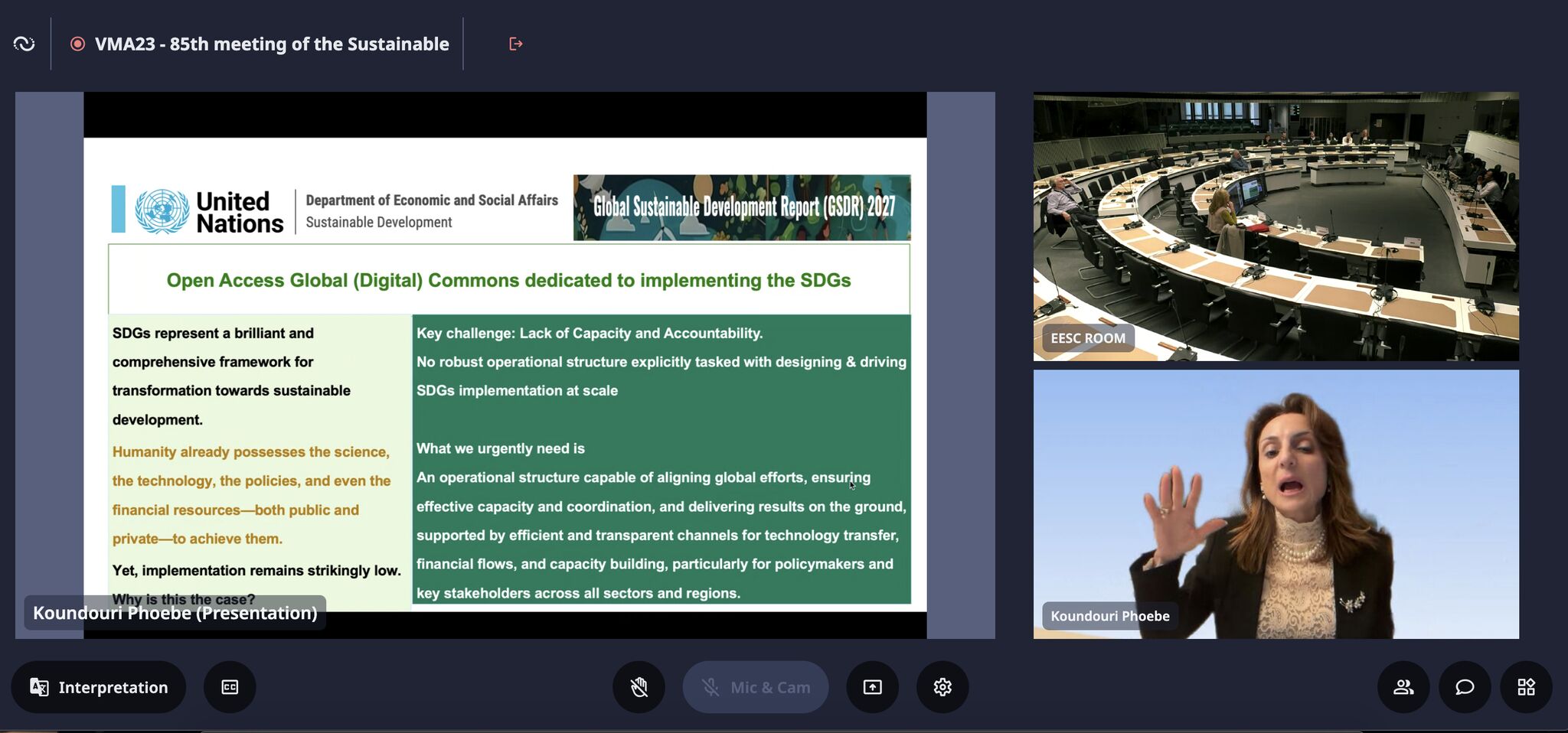Click the Koundouri Phoebe name label on camera tile

(1109, 616)
